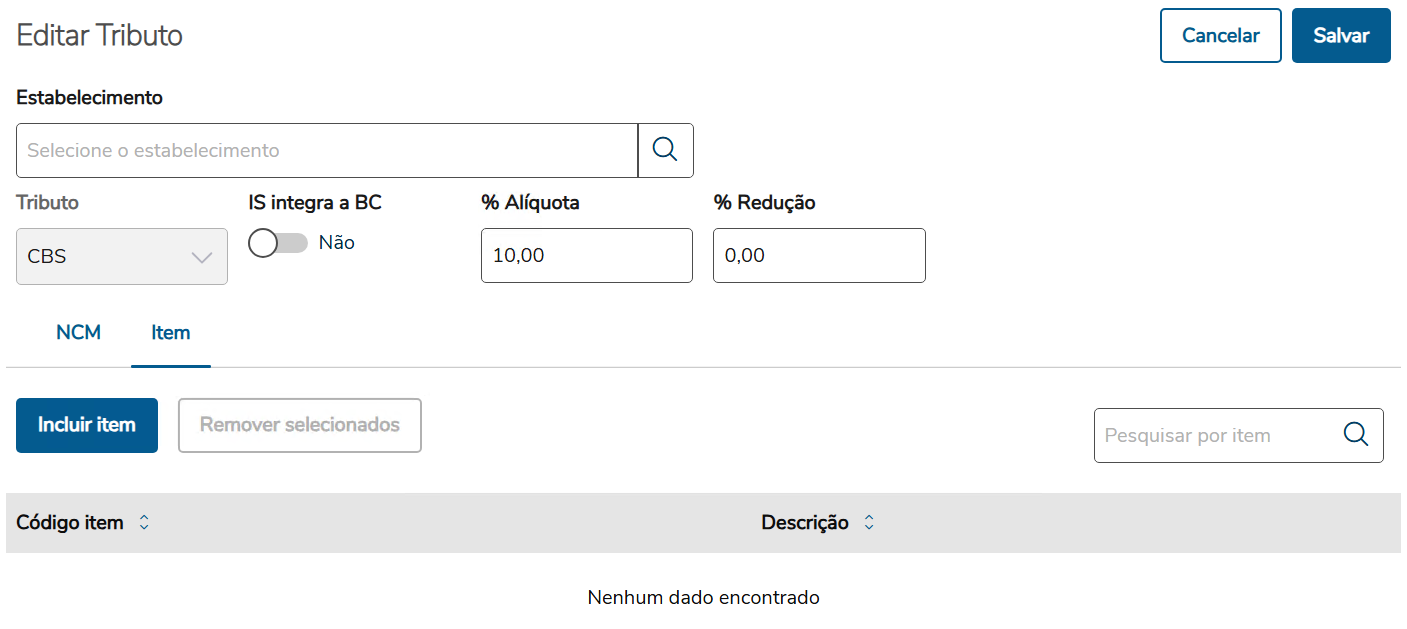
Task: Focus the Selecione o estabelecimento field
Action: pos(326,150)
